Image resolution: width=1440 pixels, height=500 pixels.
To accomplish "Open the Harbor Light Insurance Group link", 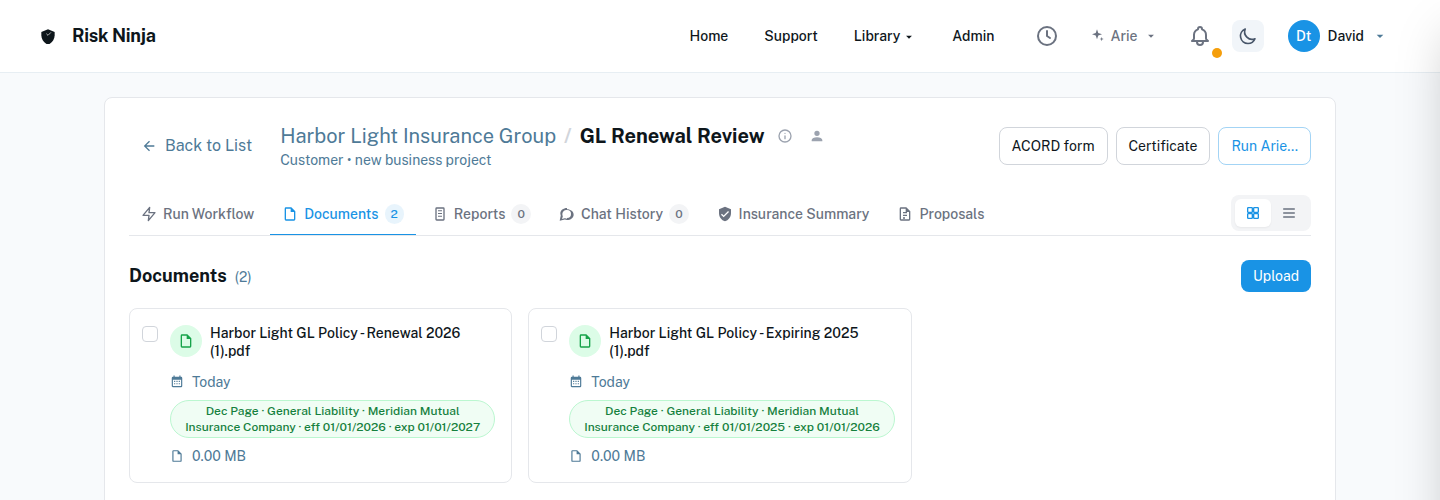I will [x=418, y=136].
